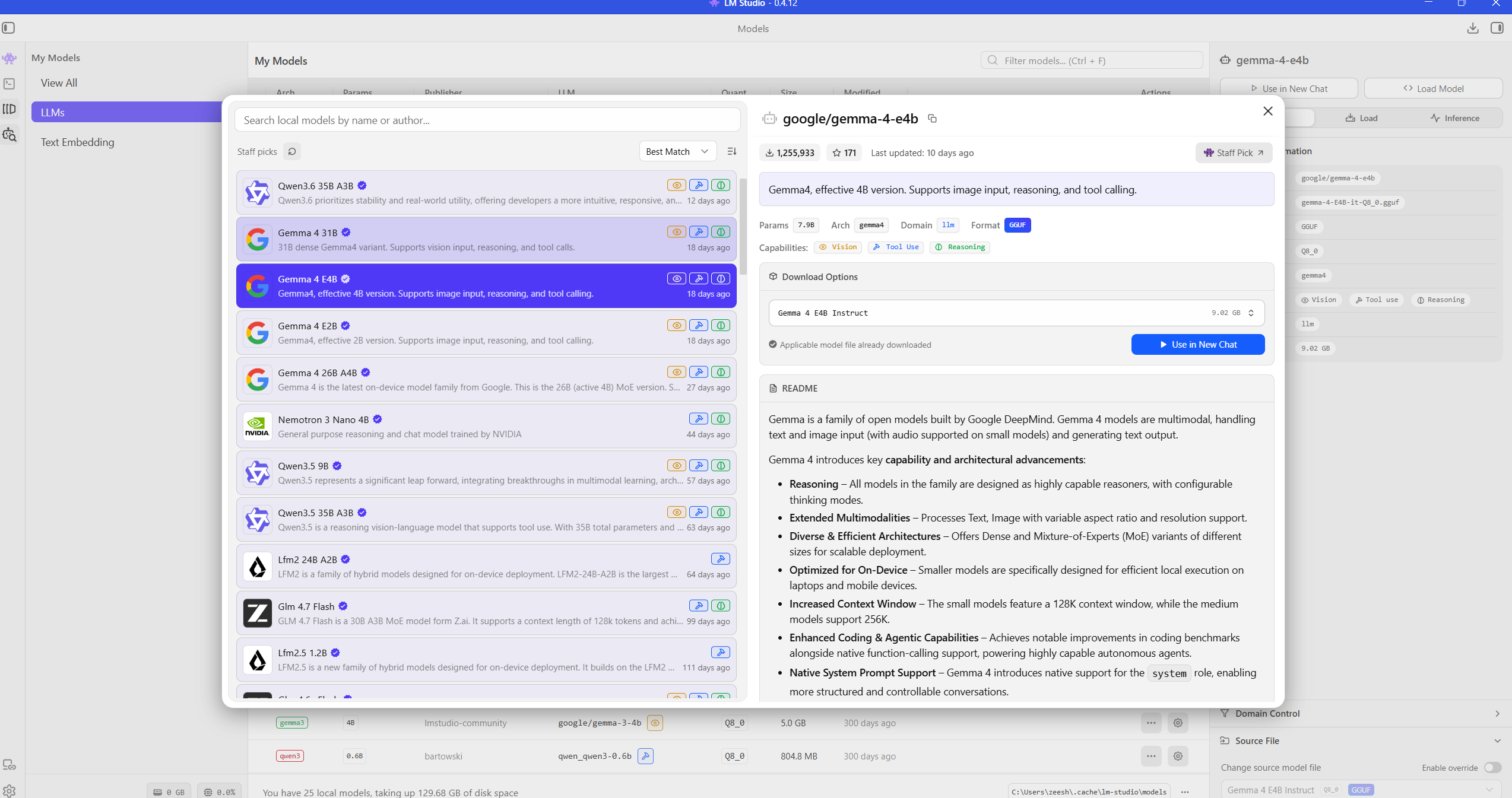Switch to the Inference tab
The width and height of the screenshot is (1512, 798).
coord(1454,118)
